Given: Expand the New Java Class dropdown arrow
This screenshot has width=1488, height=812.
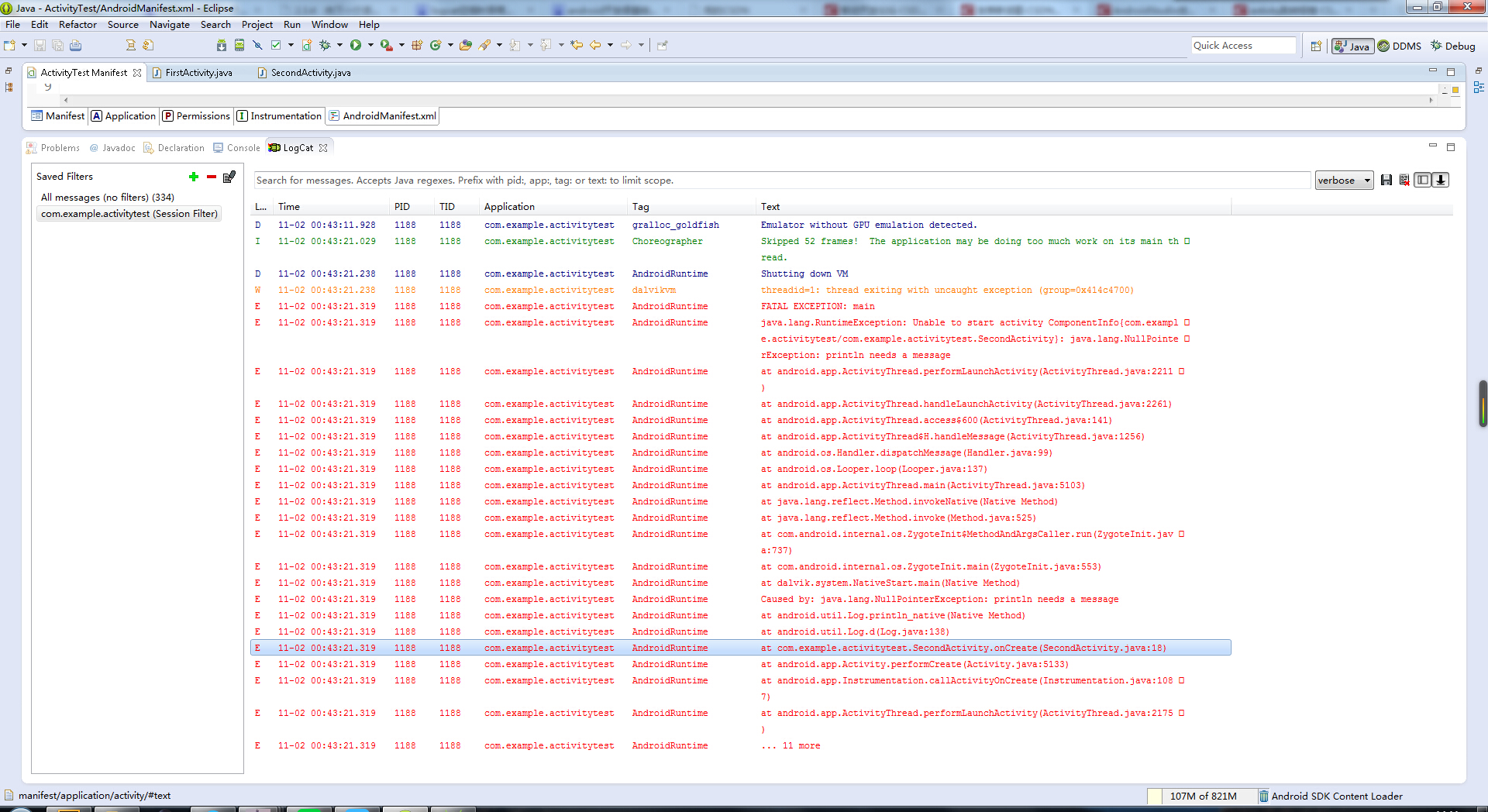Looking at the screenshot, I should (x=450, y=46).
